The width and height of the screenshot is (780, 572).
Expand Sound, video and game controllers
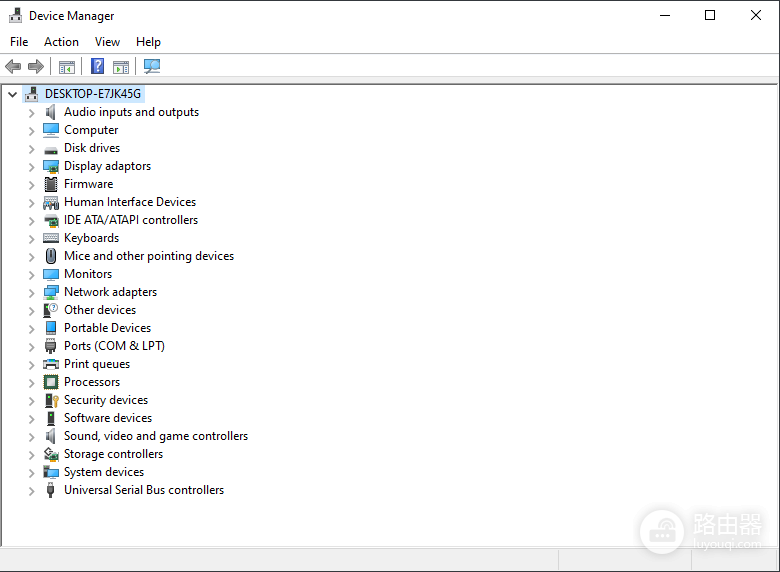click(x=31, y=437)
